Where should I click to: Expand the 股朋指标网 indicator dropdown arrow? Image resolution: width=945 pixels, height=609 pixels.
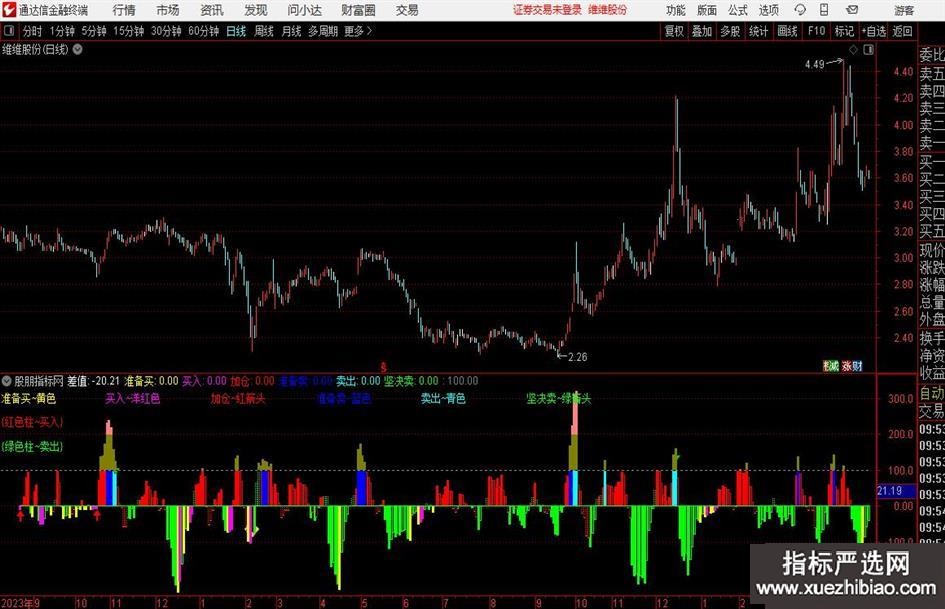tap(7, 381)
